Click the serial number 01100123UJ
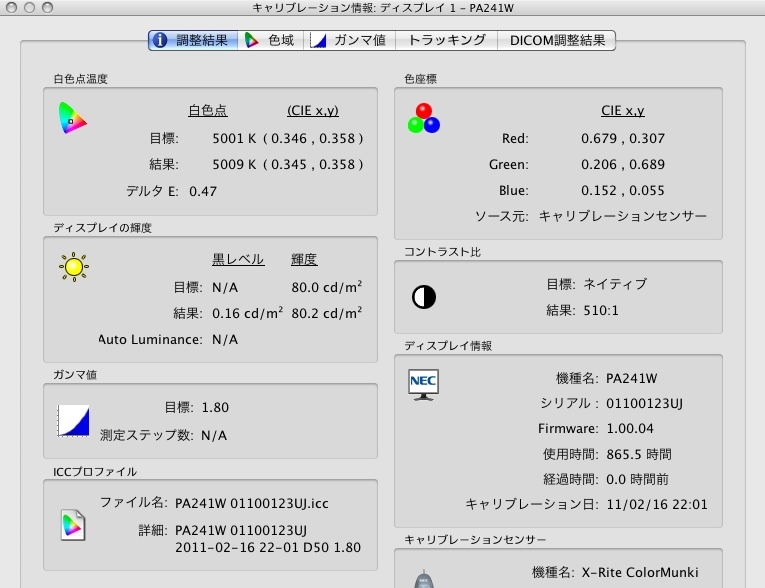Screen dimensions: 765x588 643,403
